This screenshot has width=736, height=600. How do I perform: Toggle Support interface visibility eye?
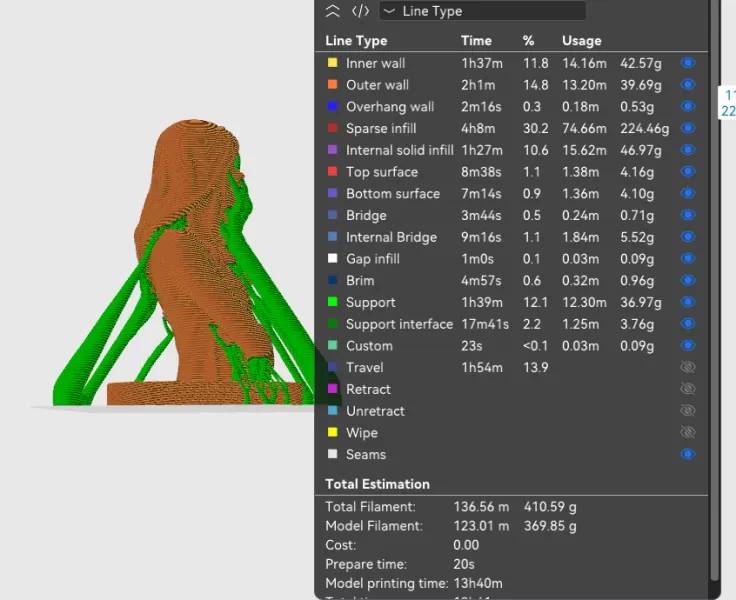pyautogui.click(x=688, y=324)
